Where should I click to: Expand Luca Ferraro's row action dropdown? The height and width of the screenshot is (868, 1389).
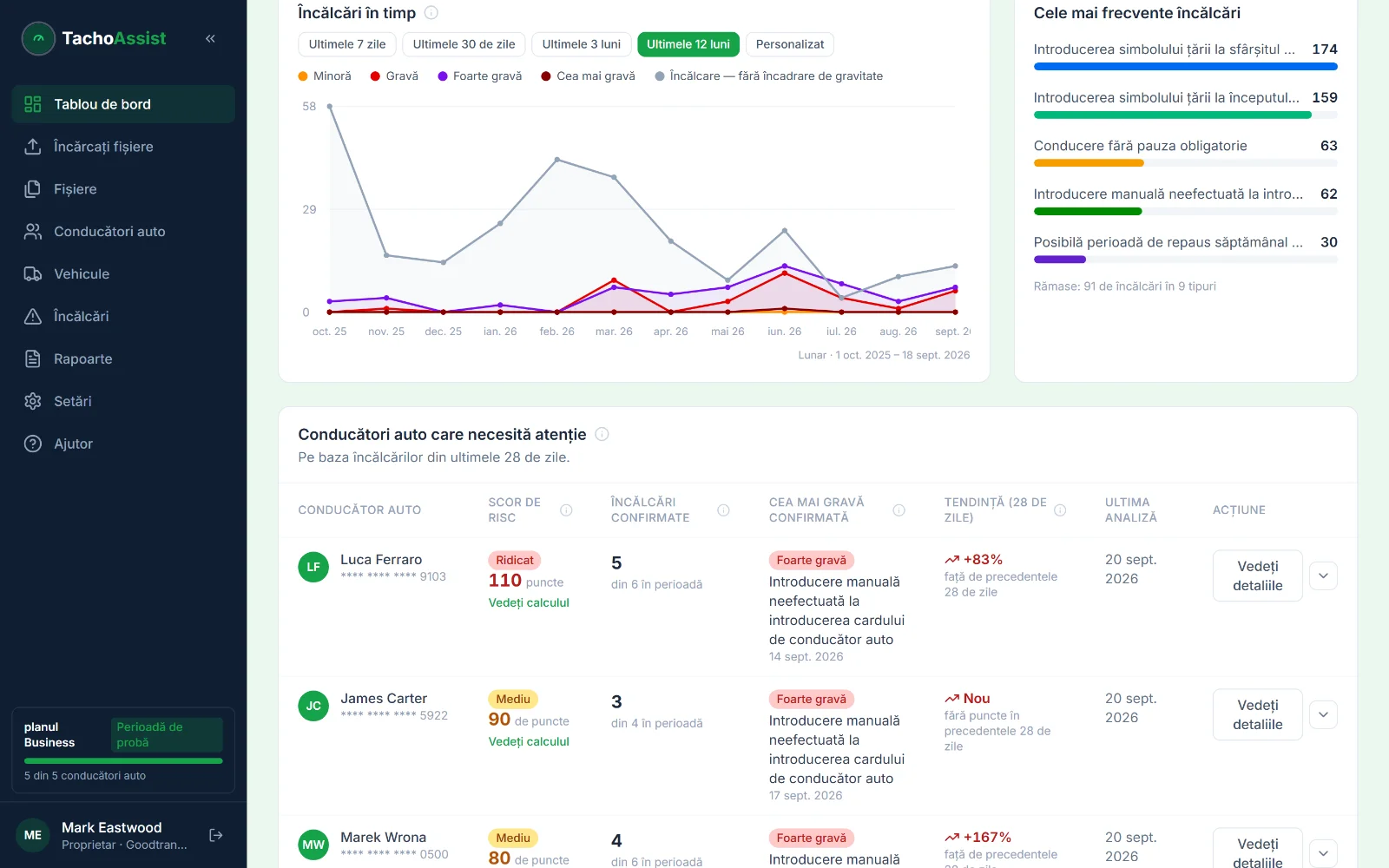(x=1323, y=575)
